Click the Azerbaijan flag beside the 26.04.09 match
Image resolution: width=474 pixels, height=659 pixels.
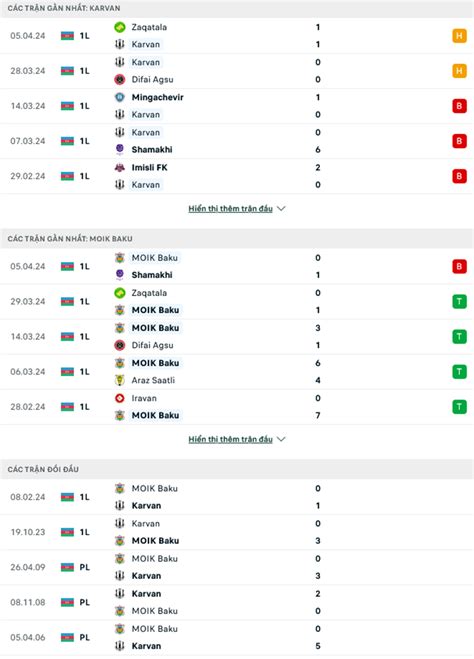coord(67,567)
